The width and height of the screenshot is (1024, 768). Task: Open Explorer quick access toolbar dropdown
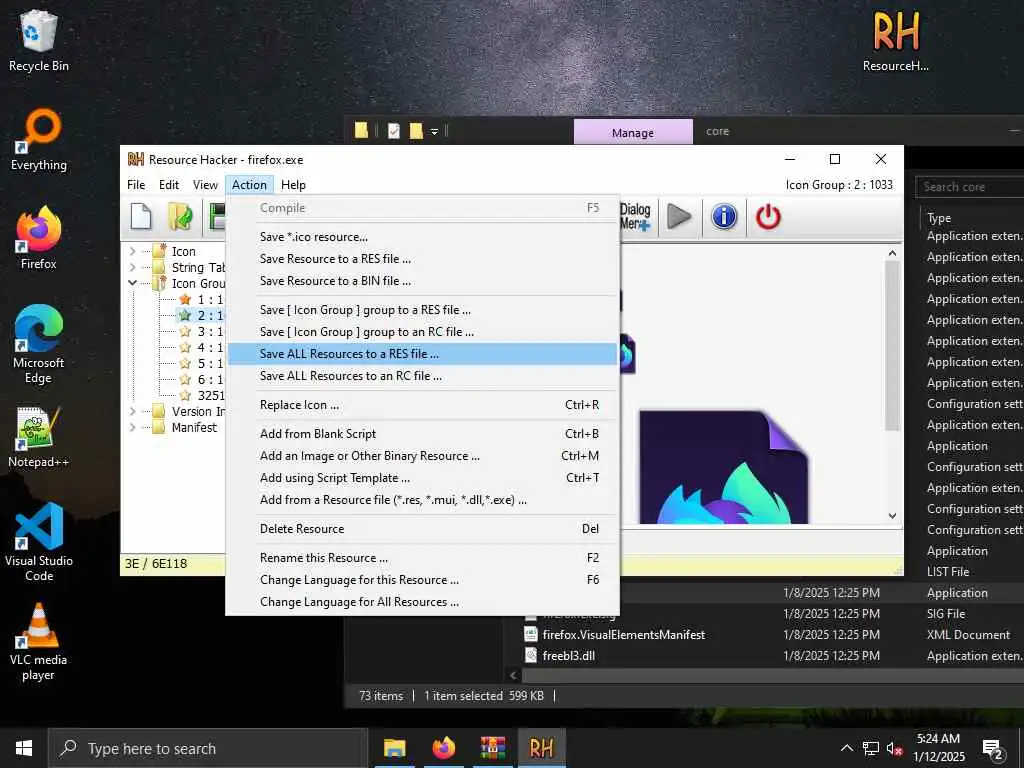434,132
